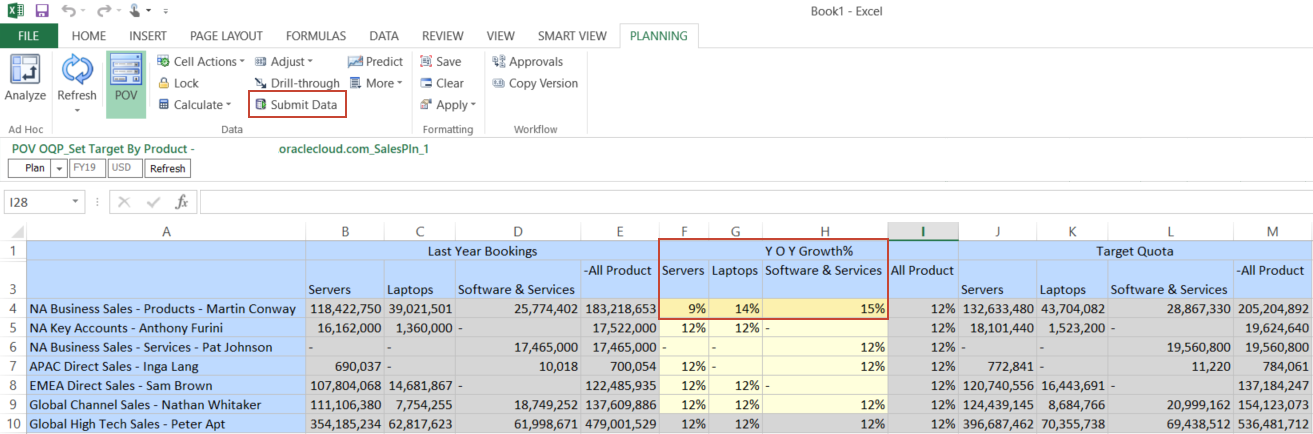The height and width of the screenshot is (434, 1313).
Task: Click the Touch mode icon
Action: 137,11
